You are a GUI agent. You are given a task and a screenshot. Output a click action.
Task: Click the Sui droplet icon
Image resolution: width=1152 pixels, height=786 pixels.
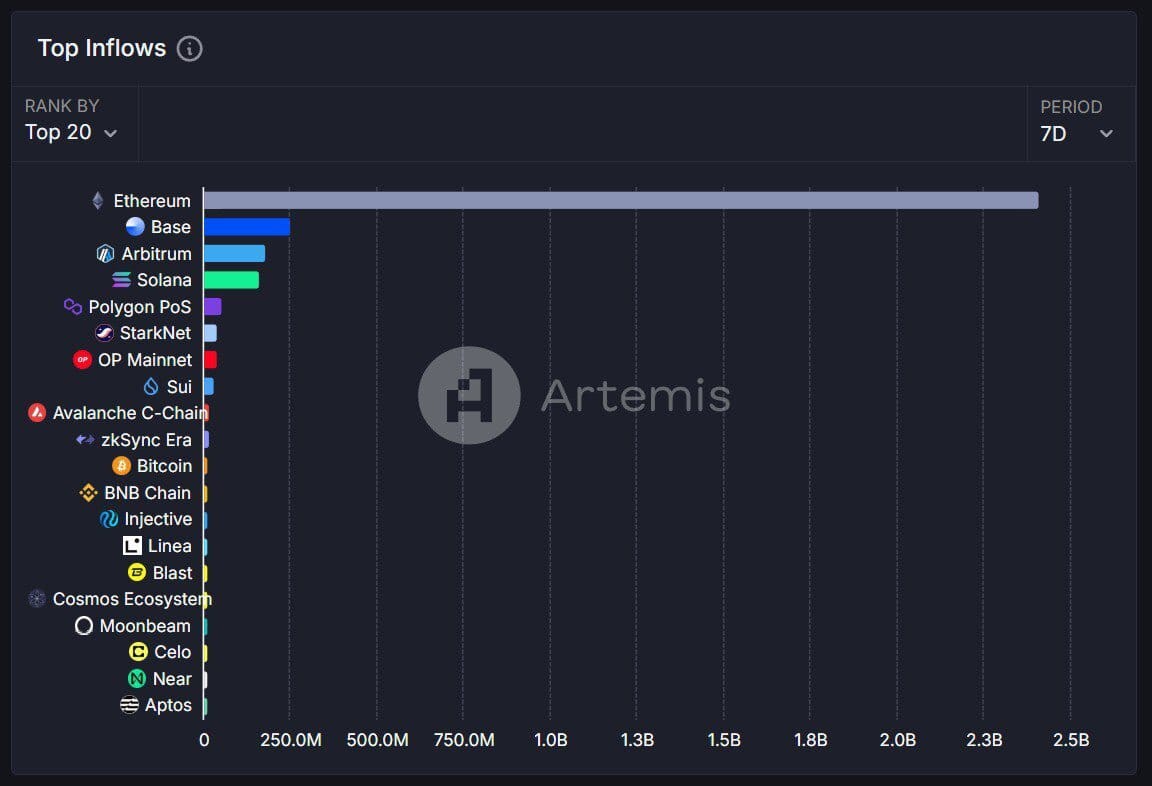[151, 386]
